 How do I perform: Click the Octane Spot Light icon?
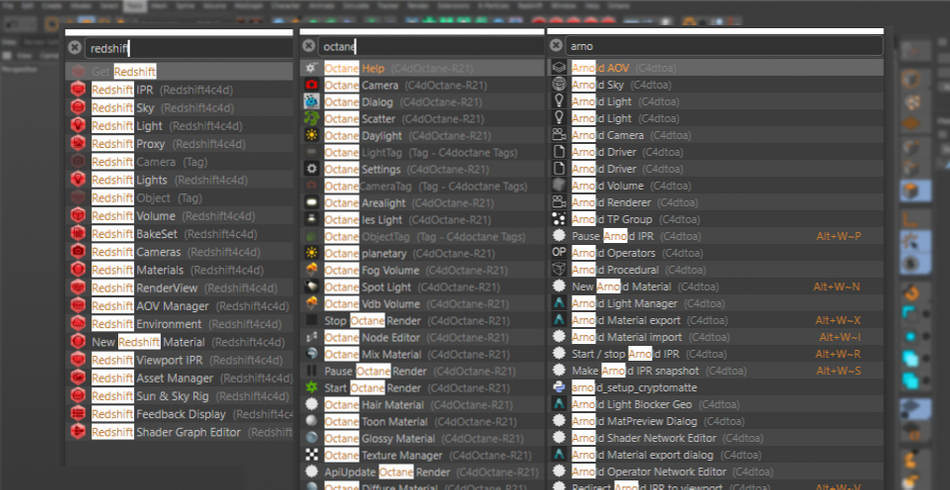point(311,287)
